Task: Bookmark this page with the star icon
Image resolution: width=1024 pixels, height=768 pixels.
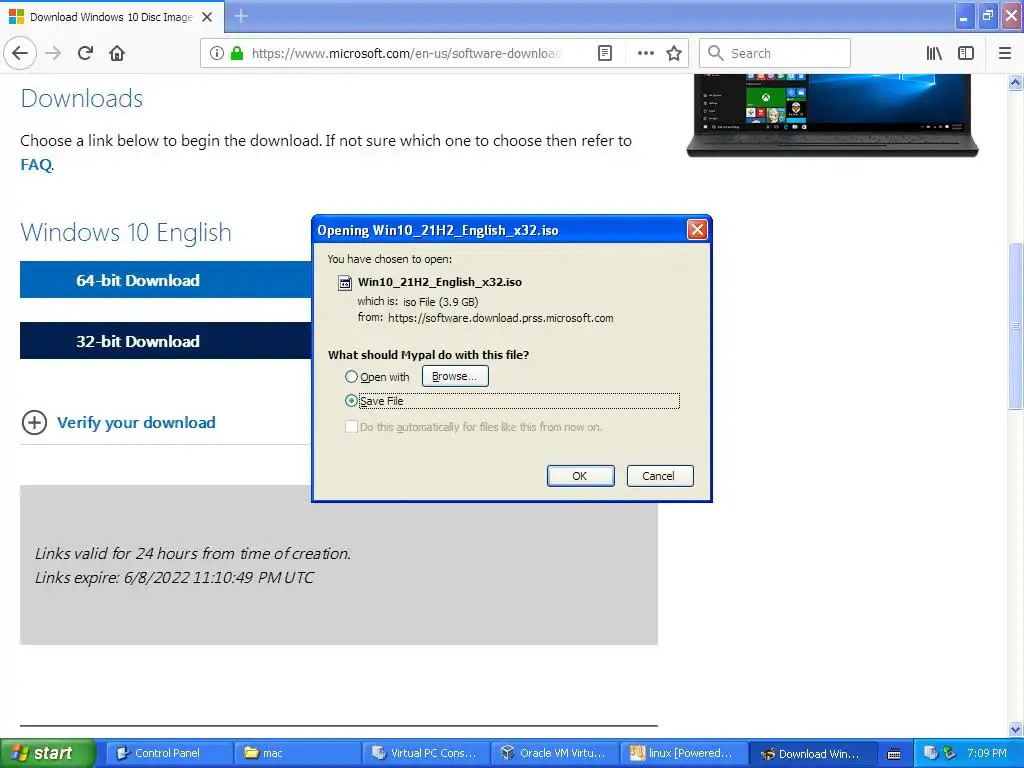Action: (674, 53)
